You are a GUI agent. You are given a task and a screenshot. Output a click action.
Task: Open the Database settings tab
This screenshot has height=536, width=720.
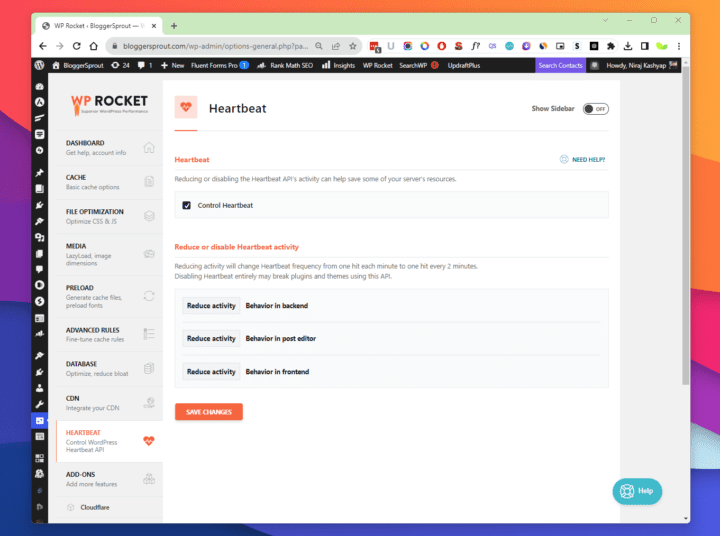[x=110, y=369]
